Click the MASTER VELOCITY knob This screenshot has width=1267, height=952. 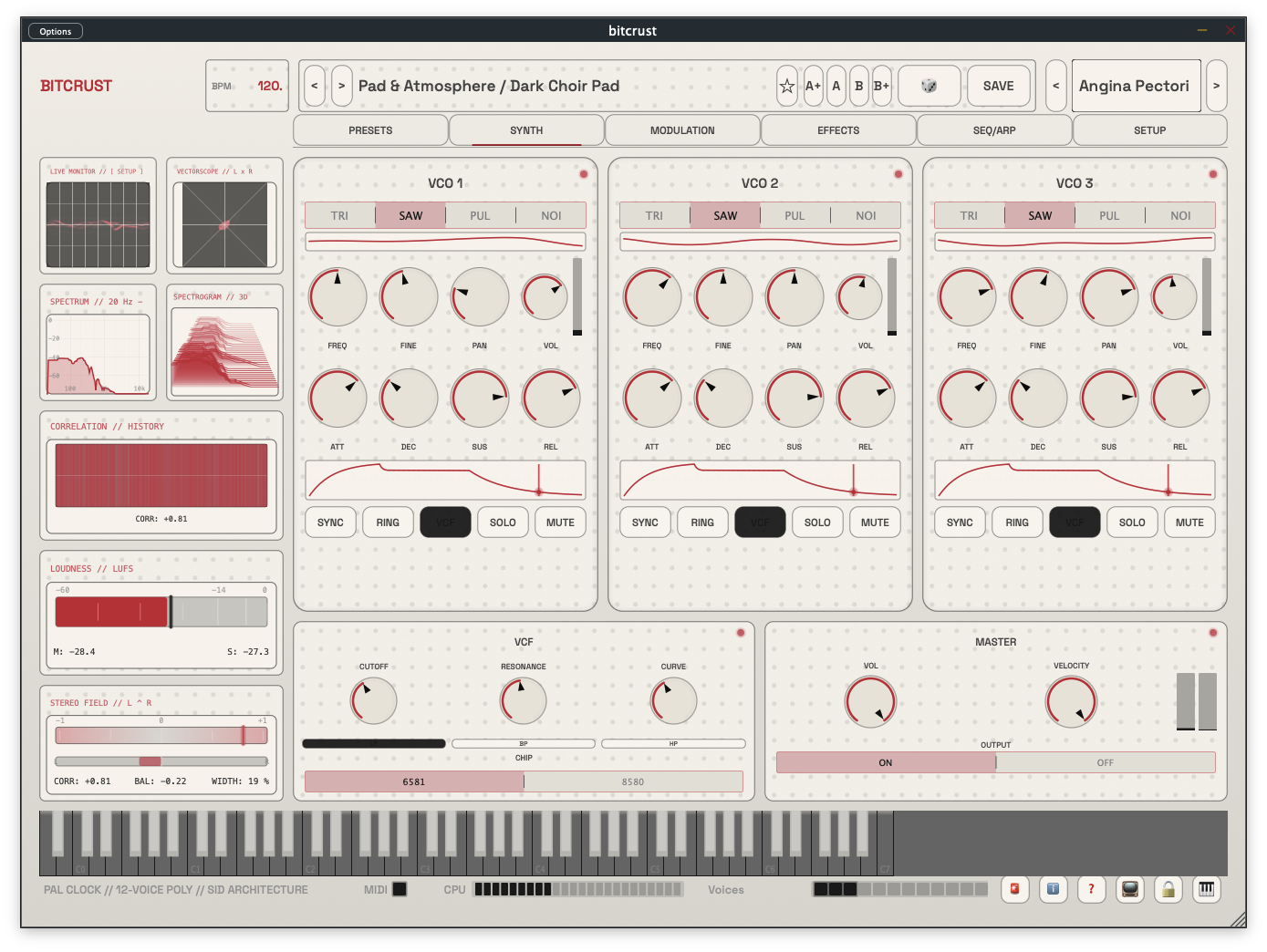pyautogui.click(x=1072, y=701)
